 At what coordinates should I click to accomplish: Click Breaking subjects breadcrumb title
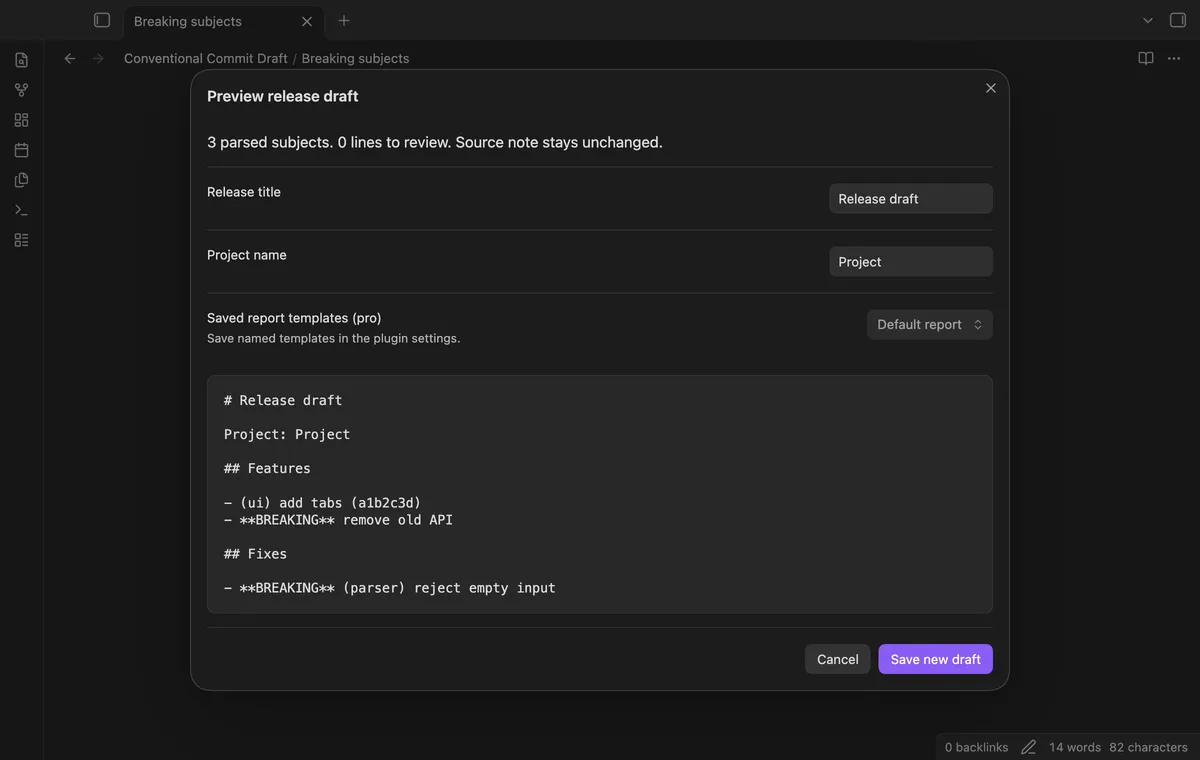pyautogui.click(x=355, y=59)
